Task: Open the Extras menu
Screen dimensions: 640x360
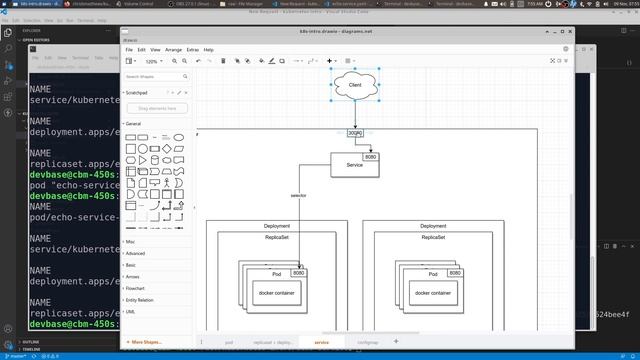Action: [193, 50]
